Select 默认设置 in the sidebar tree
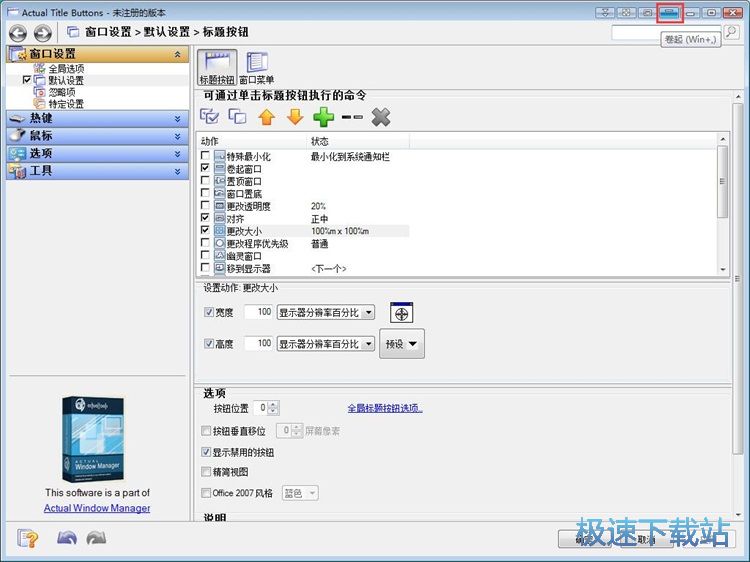The height and width of the screenshot is (562, 750). click(x=66, y=80)
